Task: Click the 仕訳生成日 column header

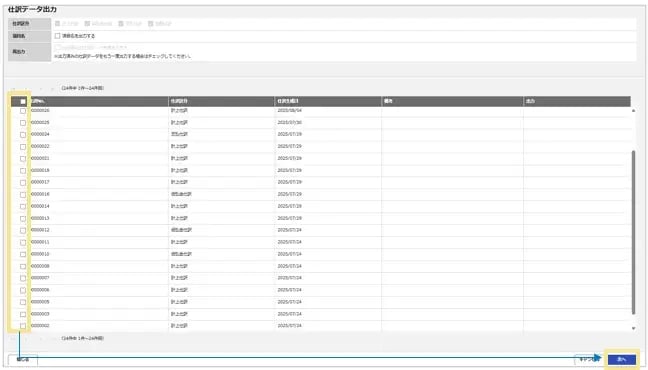Action: (x=328, y=101)
